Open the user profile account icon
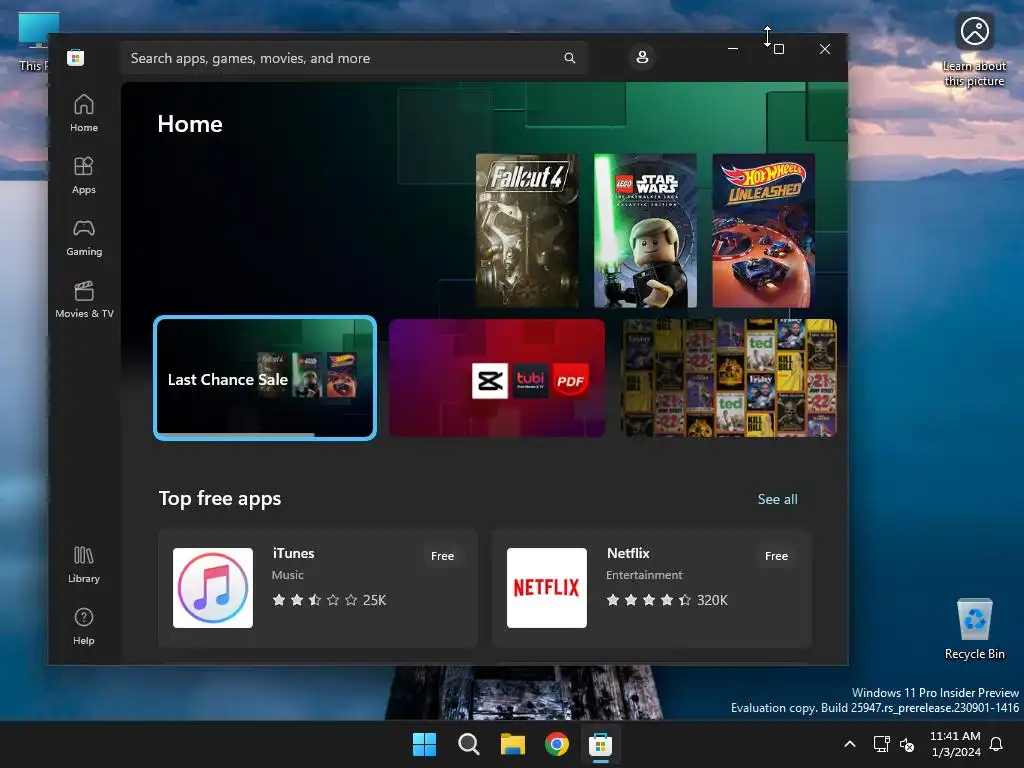 (x=642, y=57)
